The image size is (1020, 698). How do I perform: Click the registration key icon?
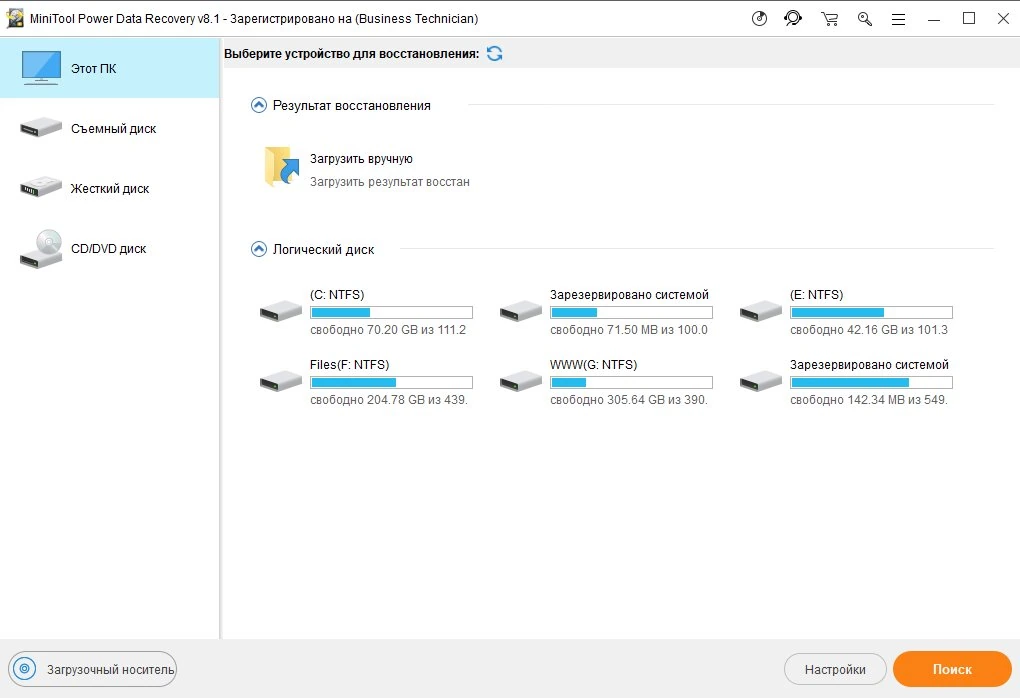pyautogui.click(x=865, y=19)
